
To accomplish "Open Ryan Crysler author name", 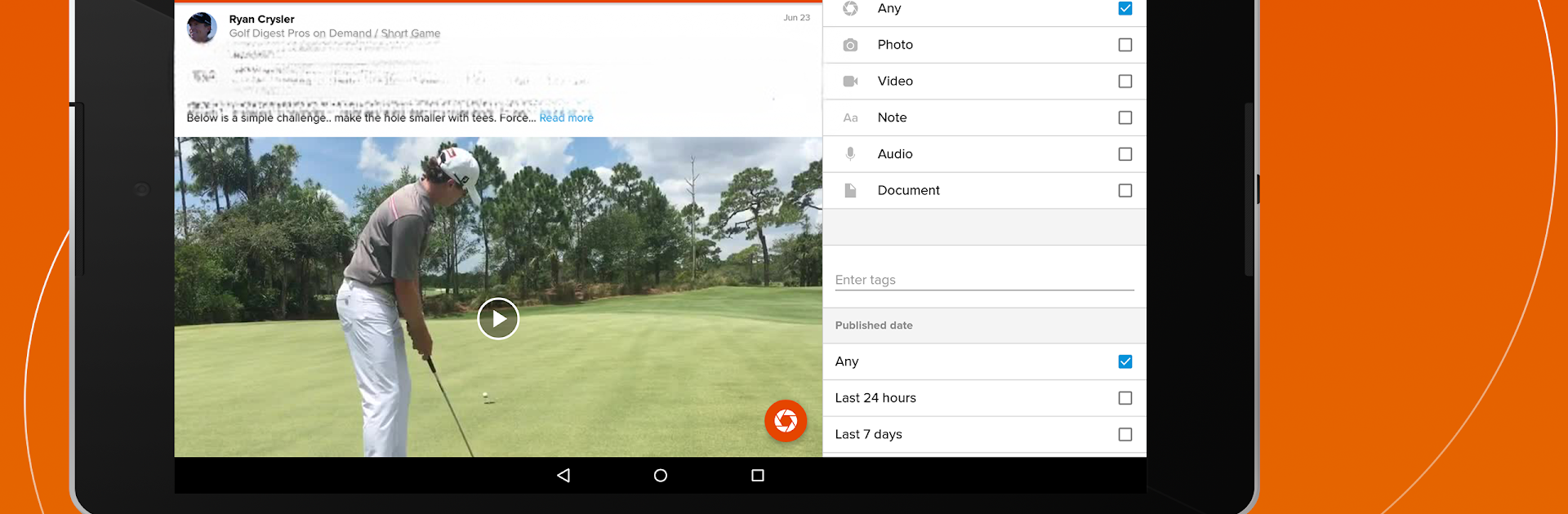I will point(261,19).
